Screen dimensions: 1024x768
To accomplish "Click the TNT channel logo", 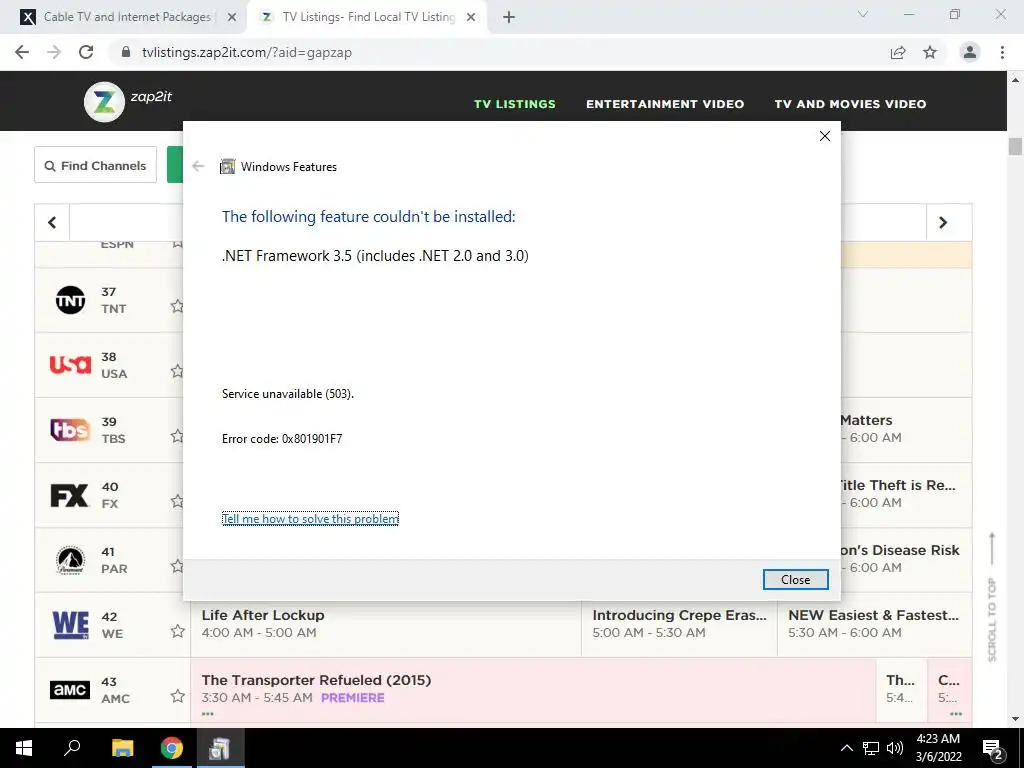I will [x=70, y=300].
